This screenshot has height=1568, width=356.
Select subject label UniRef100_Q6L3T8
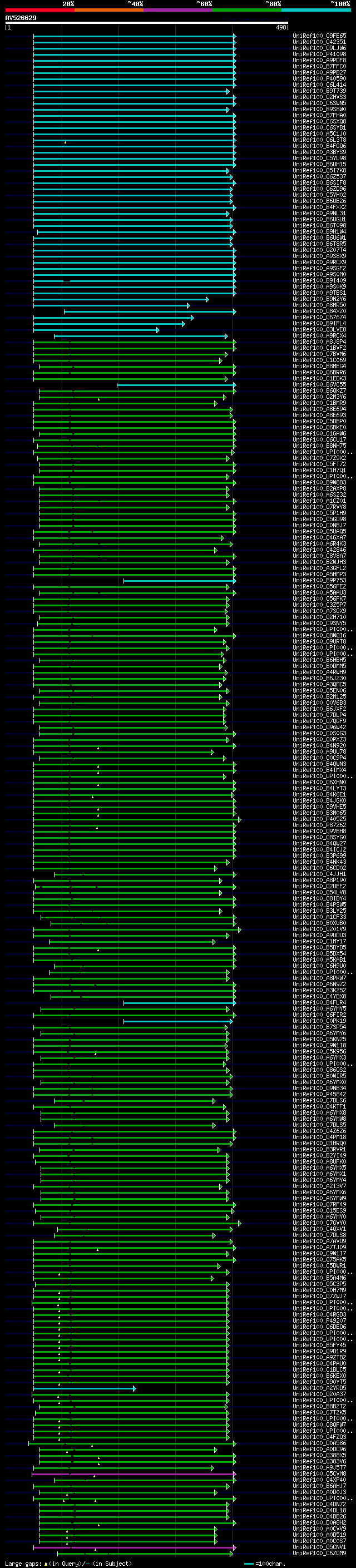(319, 140)
